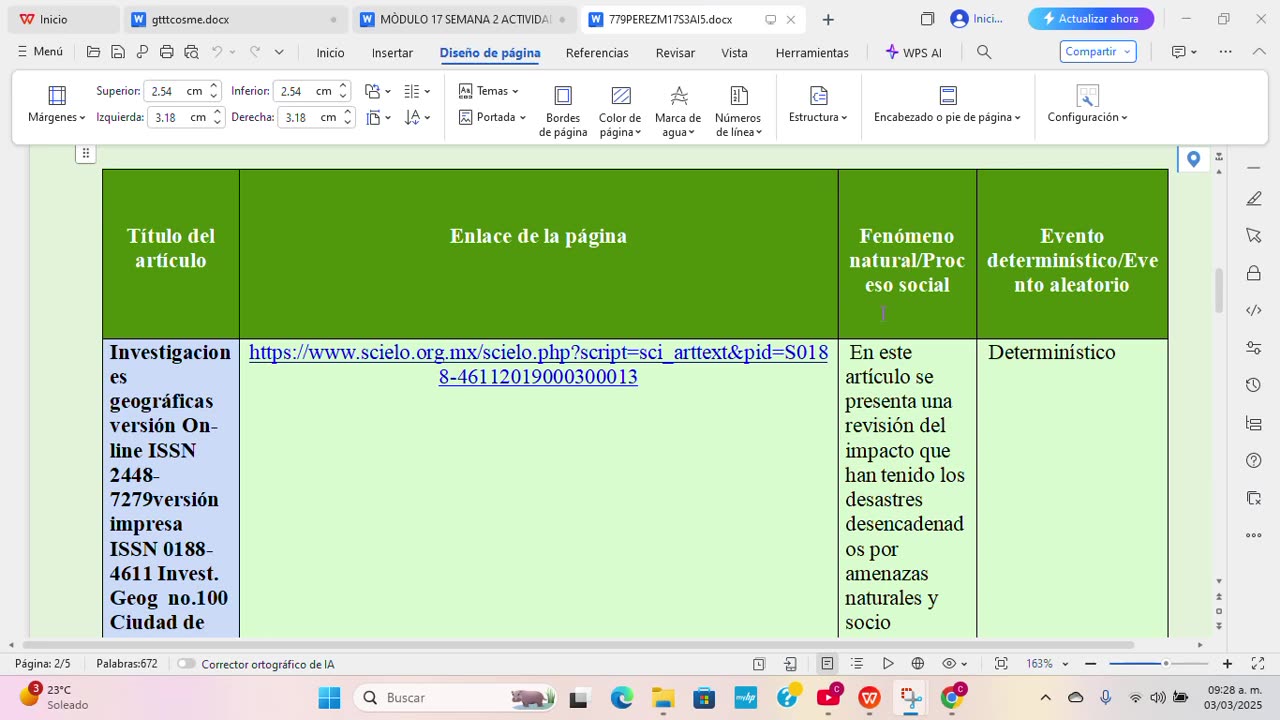Open Google Chrome from the taskbar
The width and height of the screenshot is (1280, 720).
(x=952, y=697)
